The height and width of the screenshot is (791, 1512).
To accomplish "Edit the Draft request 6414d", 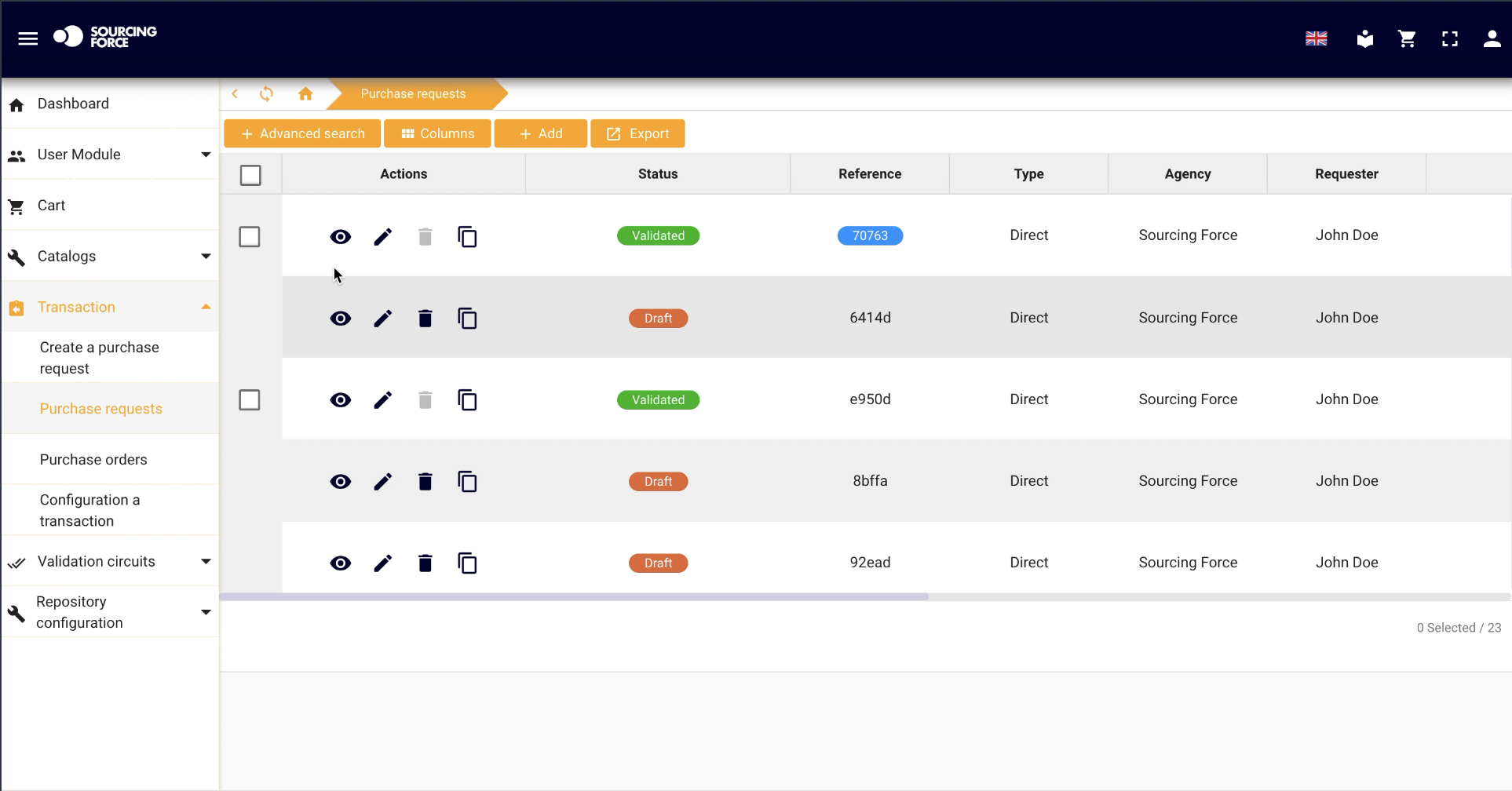I will coord(383,318).
